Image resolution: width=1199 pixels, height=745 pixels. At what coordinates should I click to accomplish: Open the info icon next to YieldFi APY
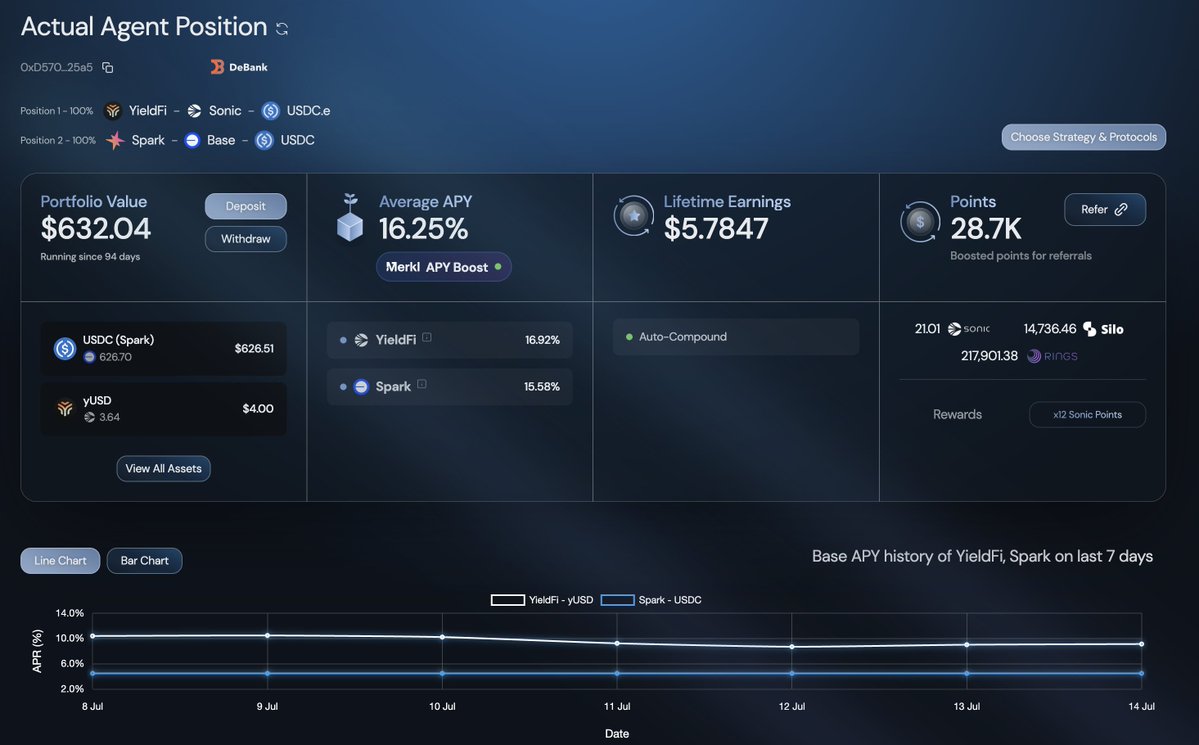point(427,337)
